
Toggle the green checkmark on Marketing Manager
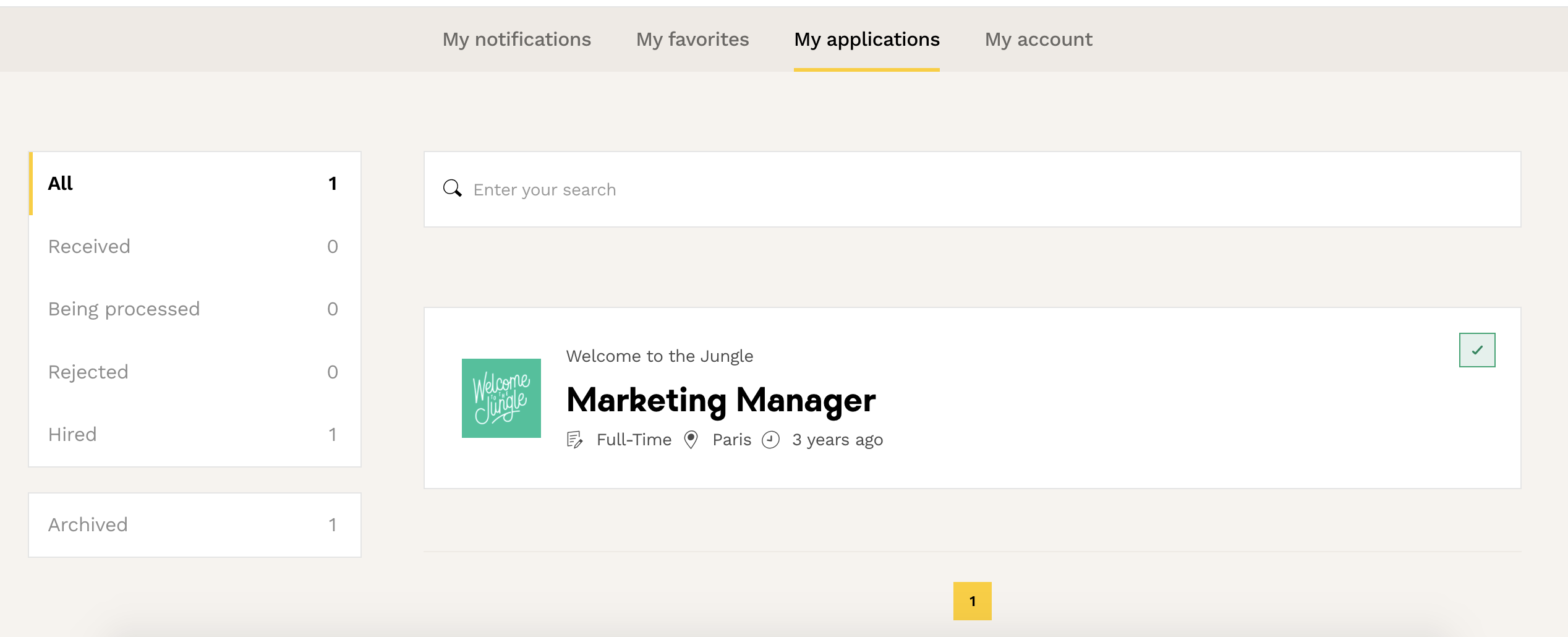pyautogui.click(x=1476, y=350)
